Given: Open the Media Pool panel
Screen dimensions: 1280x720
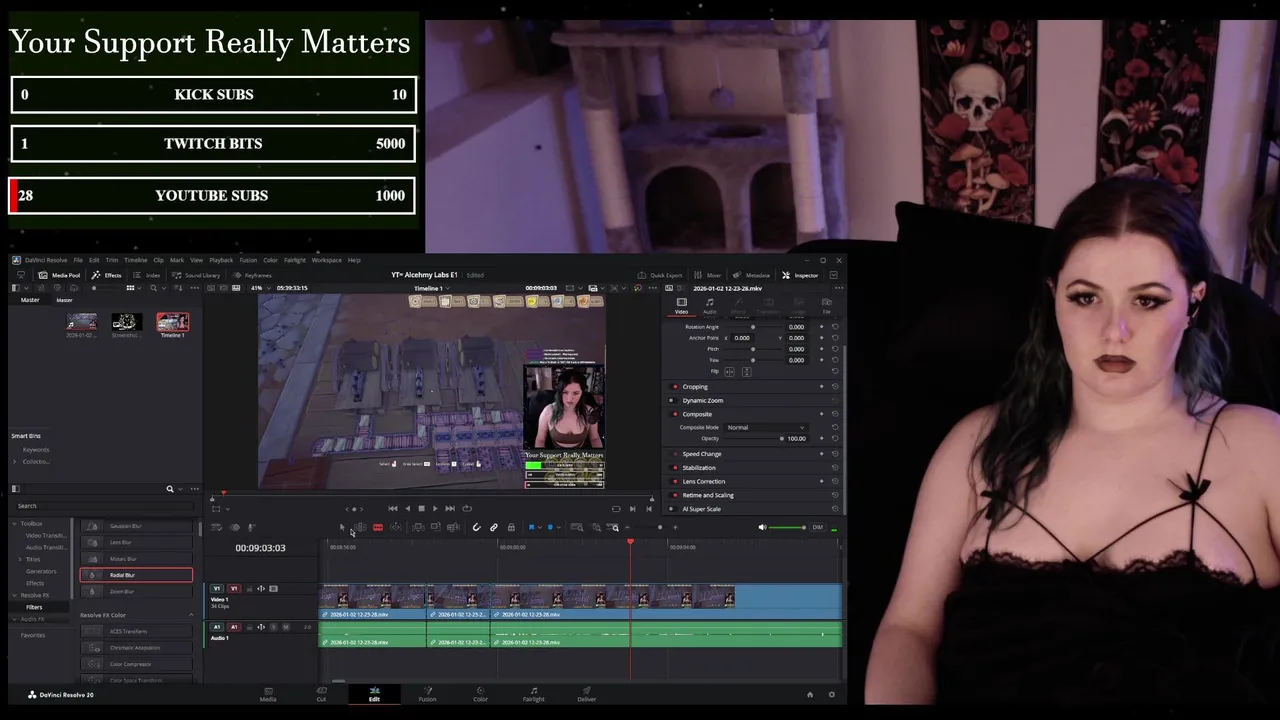Looking at the screenshot, I should click(59, 275).
